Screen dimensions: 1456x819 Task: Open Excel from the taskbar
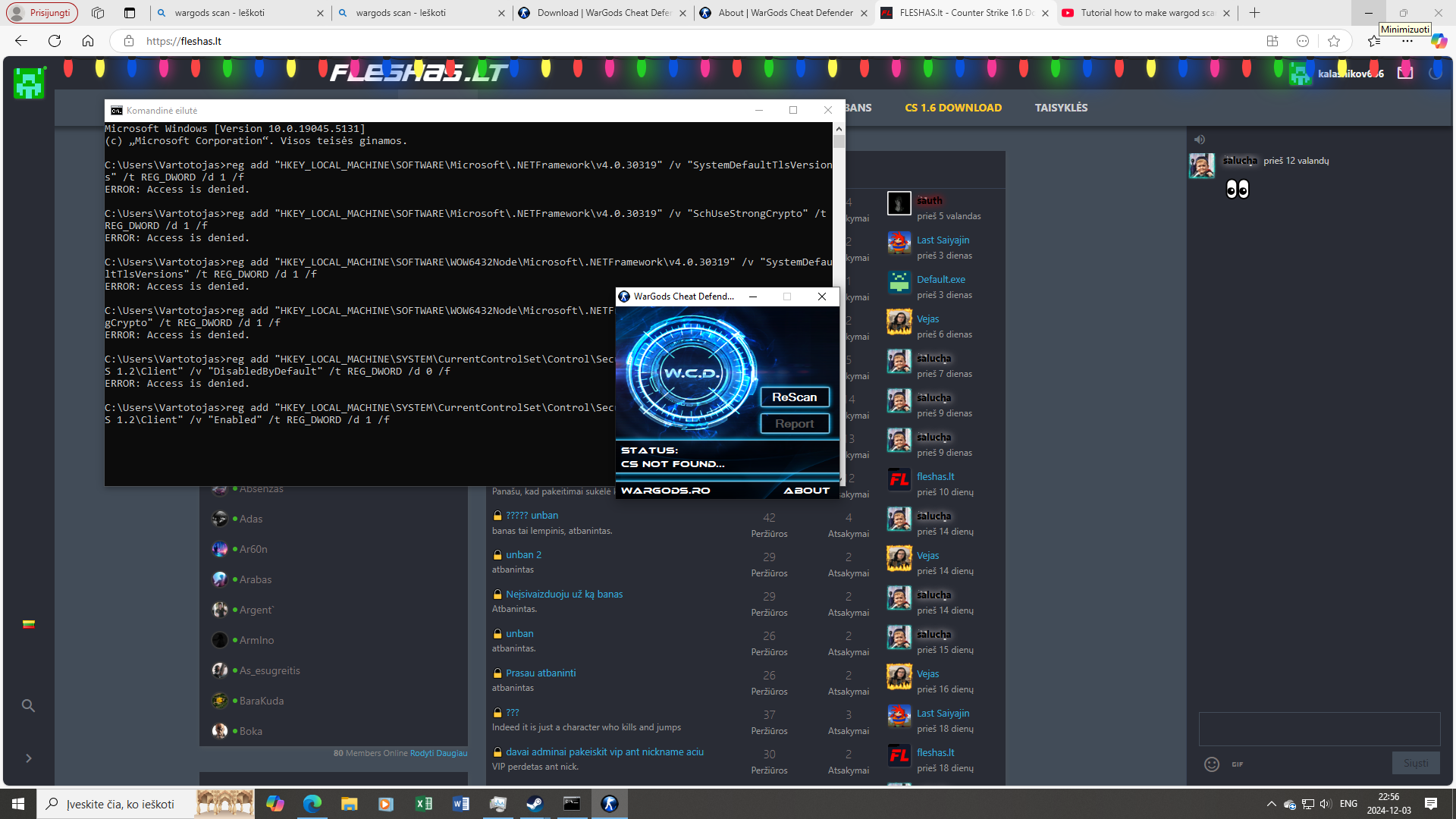click(x=424, y=804)
